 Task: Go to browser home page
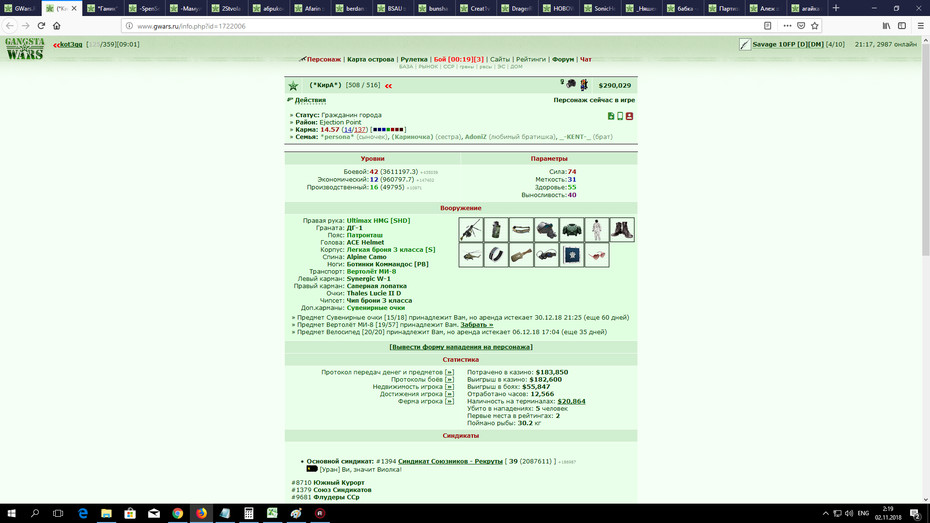[56, 25]
